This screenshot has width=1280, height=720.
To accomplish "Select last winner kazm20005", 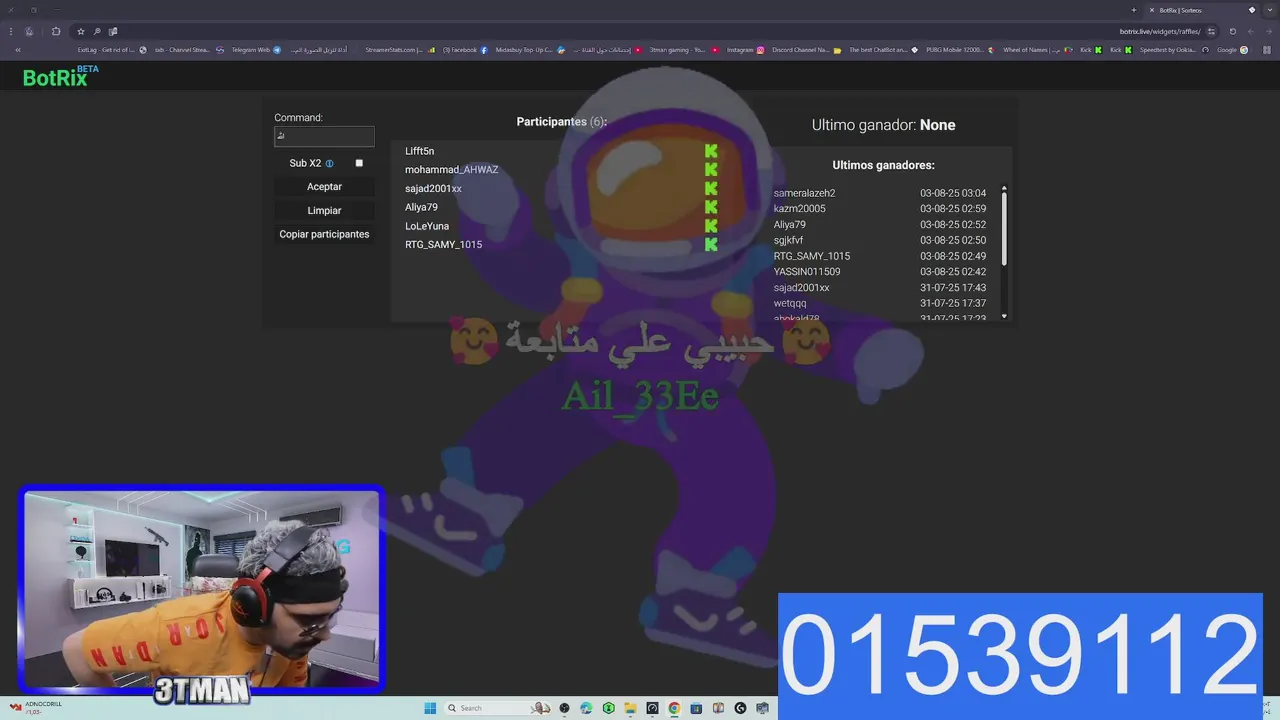I will click(799, 209).
